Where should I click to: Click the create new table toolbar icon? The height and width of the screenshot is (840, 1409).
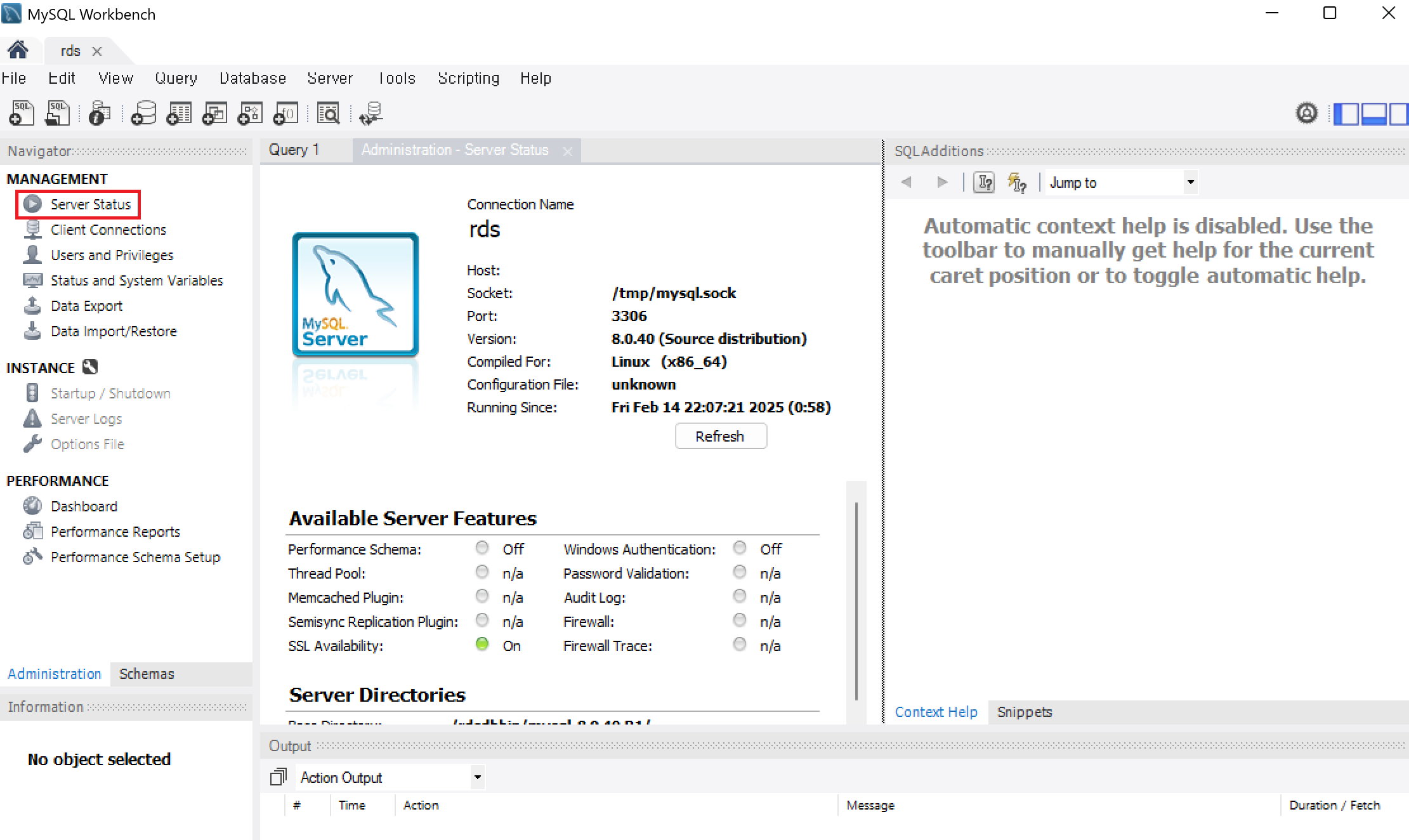point(179,114)
